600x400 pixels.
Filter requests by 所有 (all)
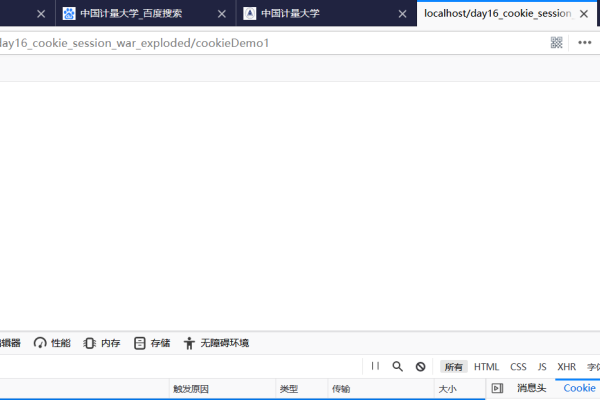click(x=453, y=367)
